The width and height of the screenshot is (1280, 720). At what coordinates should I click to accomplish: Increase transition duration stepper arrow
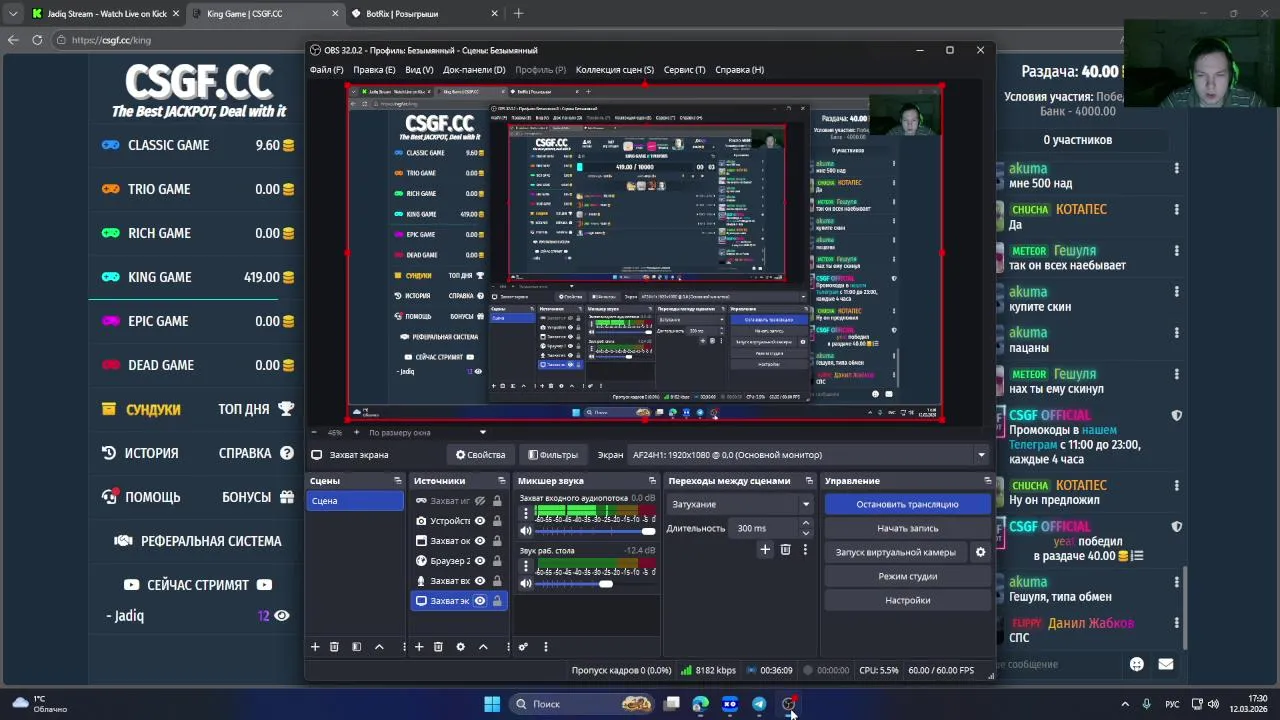click(x=806, y=525)
